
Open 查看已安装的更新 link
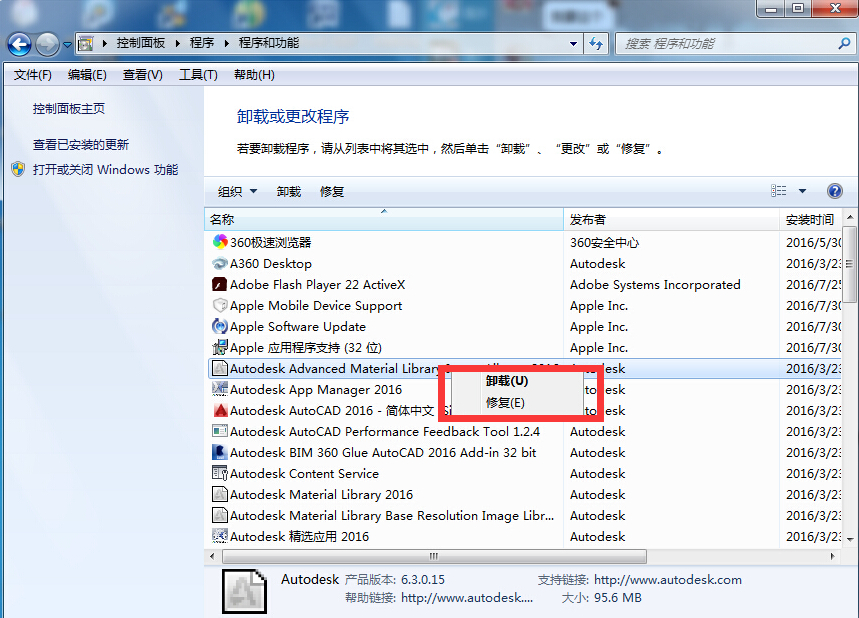click(x=81, y=145)
